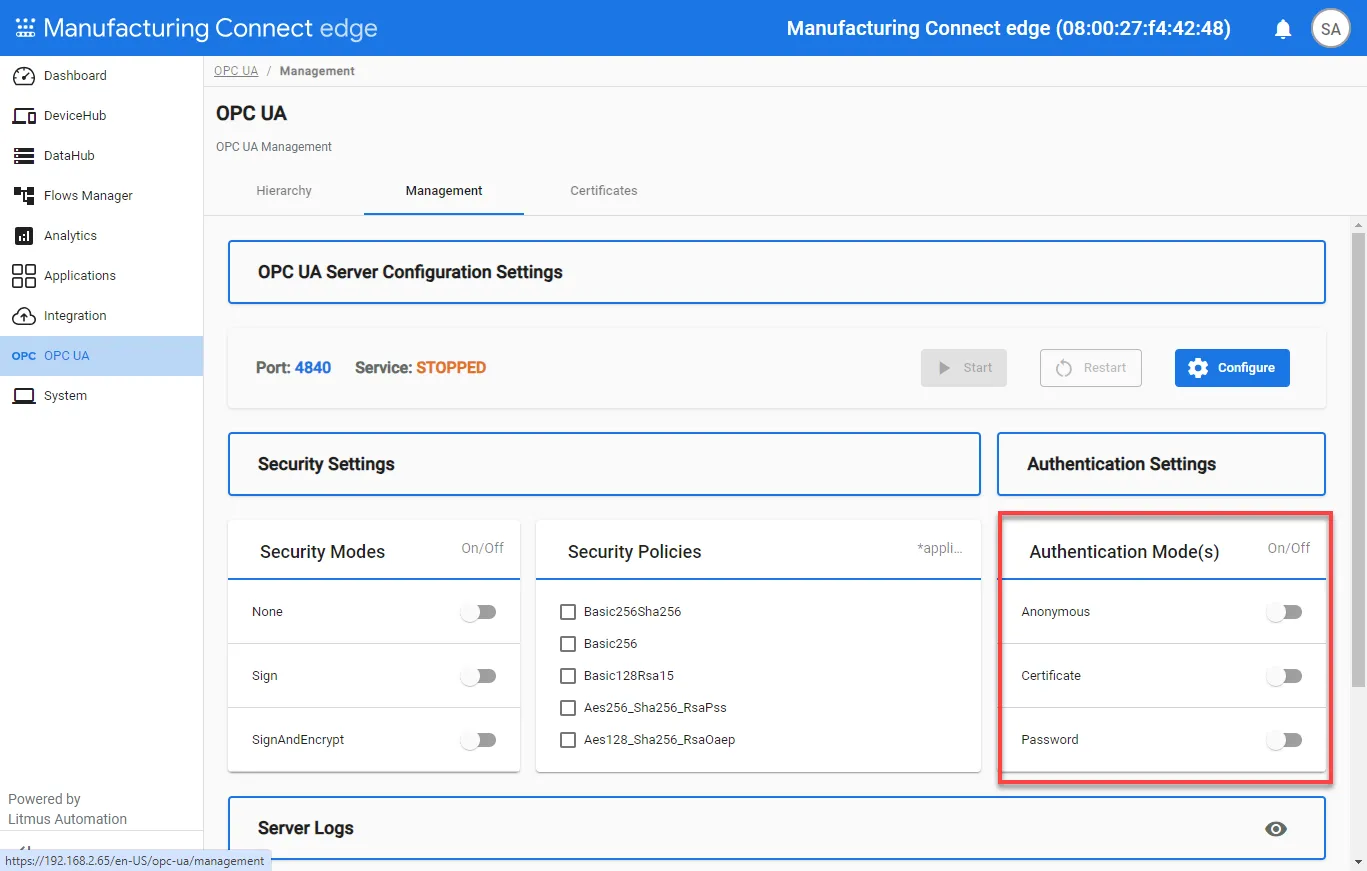
Task: Toggle Certificate authentication mode
Action: point(1284,676)
